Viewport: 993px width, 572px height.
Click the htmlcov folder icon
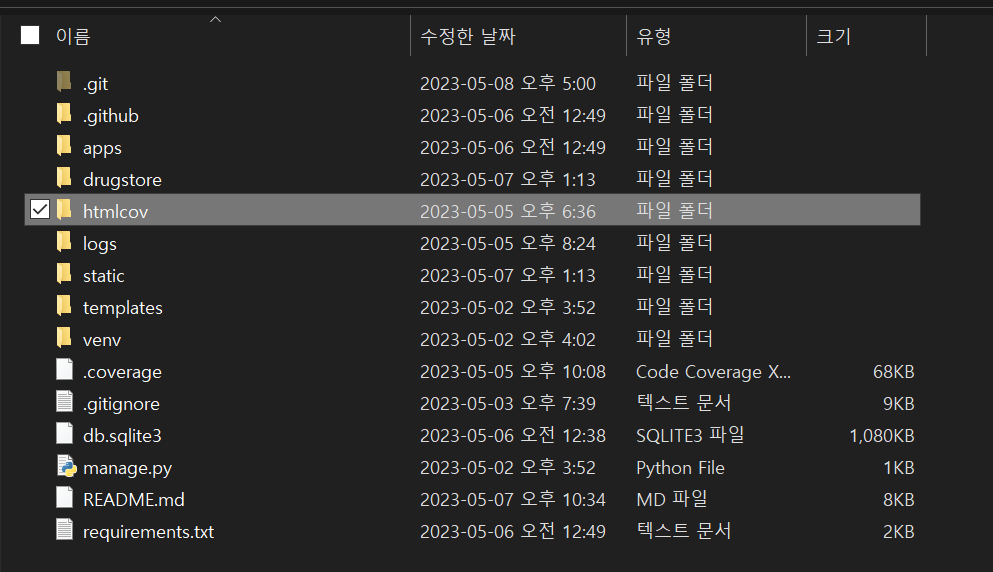pyautogui.click(x=64, y=210)
